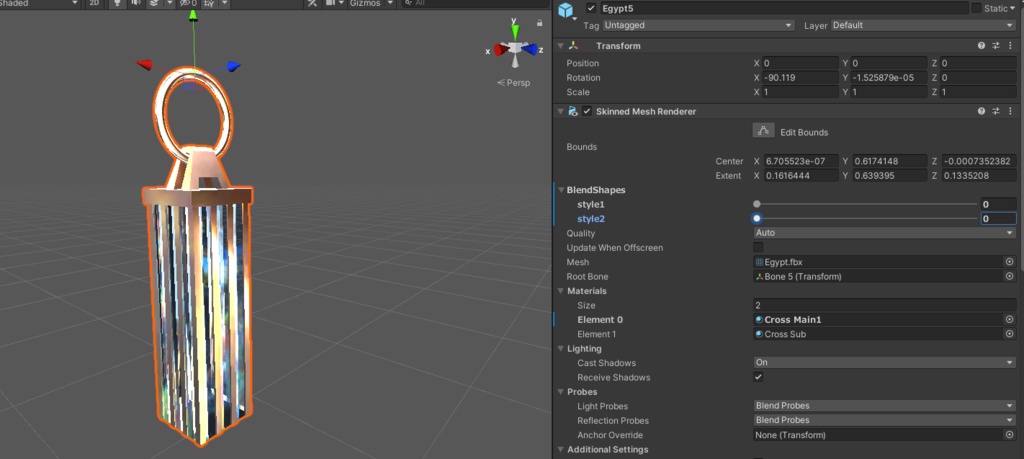
Task: Click the style2 value input field
Action: click(x=999, y=219)
